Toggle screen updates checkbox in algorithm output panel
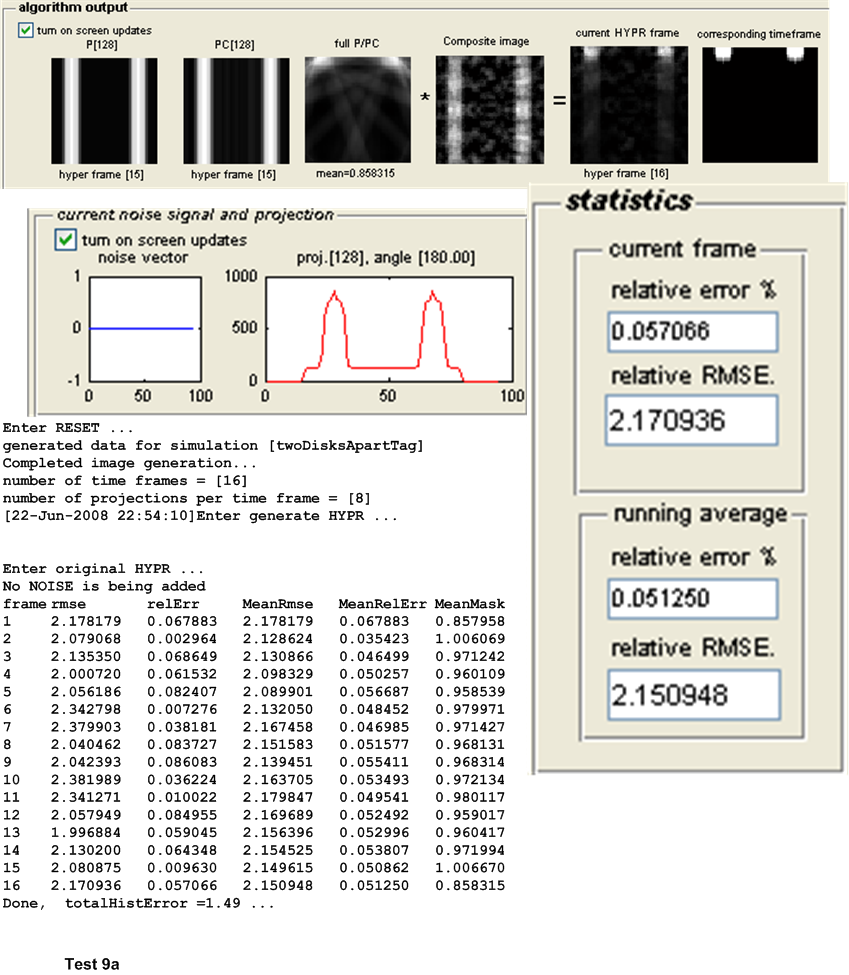849x975 pixels. click(25, 30)
